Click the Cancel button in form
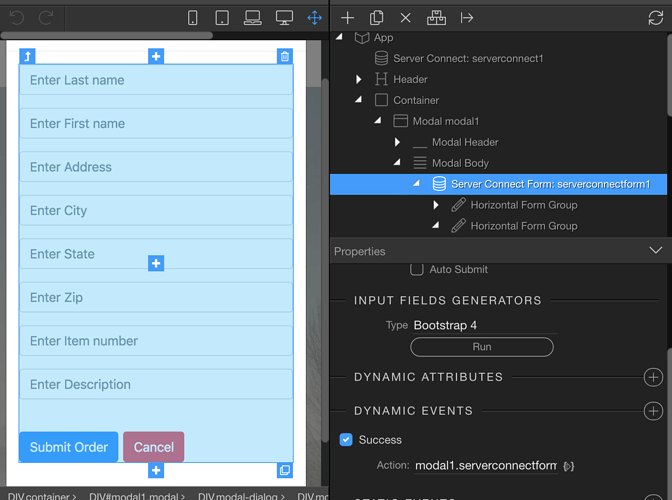This screenshot has width=672, height=500. tap(153, 447)
